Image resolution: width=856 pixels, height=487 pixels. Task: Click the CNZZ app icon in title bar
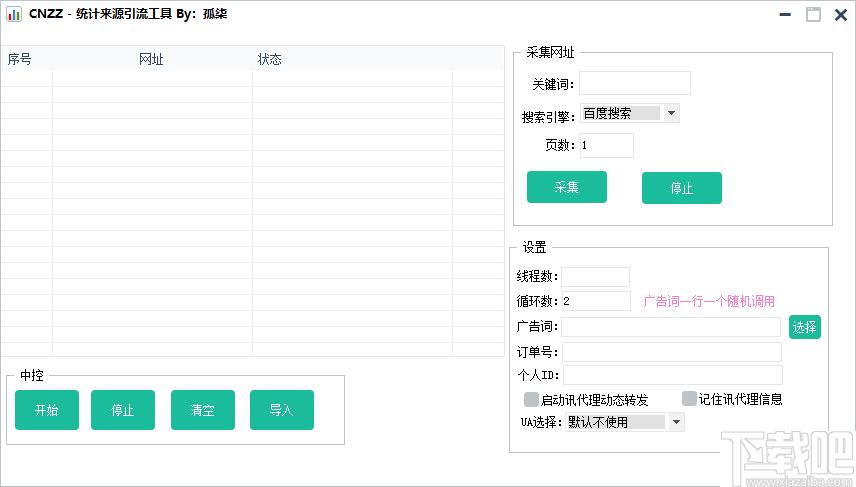click(x=14, y=14)
